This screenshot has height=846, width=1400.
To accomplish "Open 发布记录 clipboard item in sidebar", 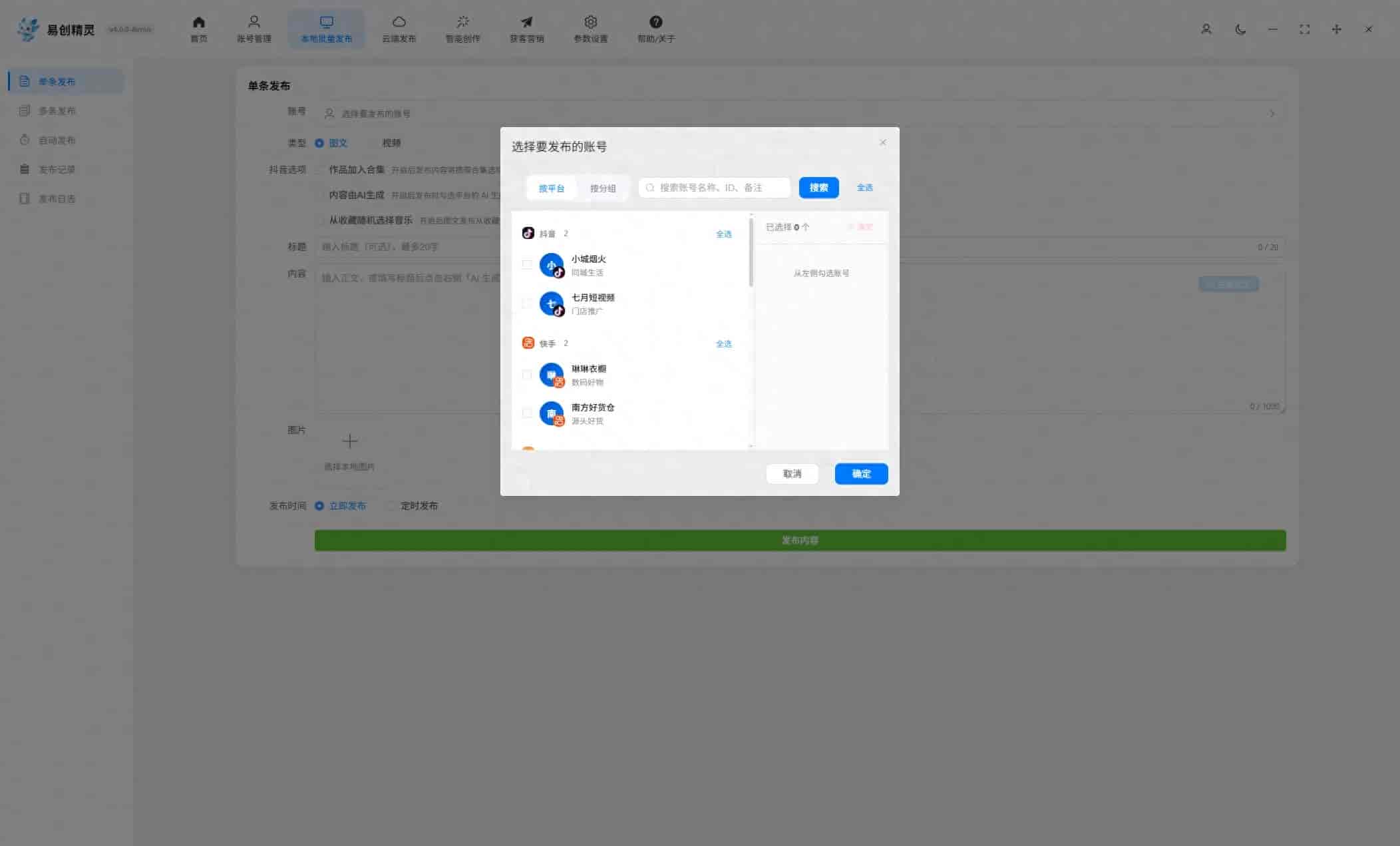I will [x=65, y=169].
